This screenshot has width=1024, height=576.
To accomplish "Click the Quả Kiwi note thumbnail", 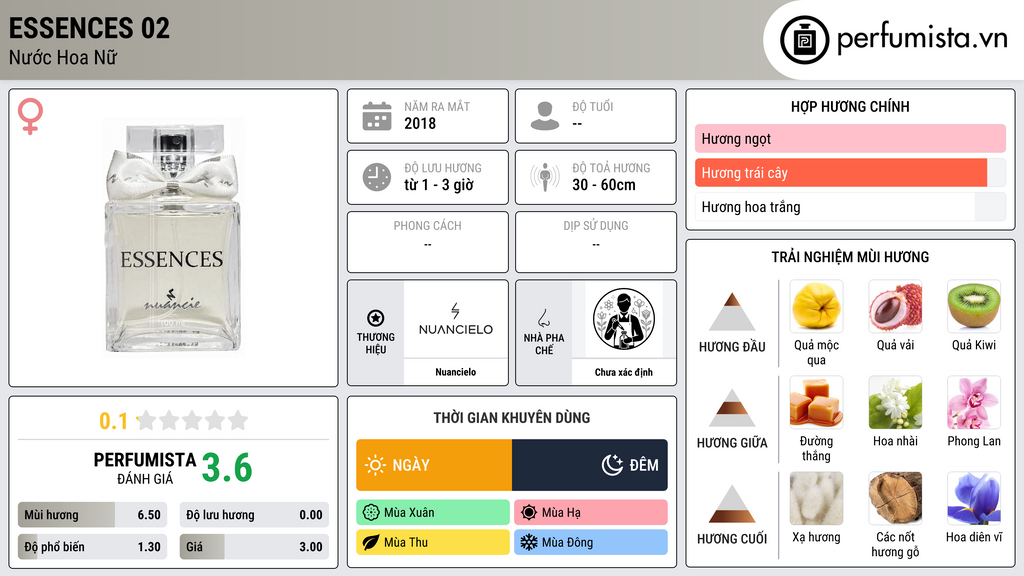I will (x=974, y=306).
